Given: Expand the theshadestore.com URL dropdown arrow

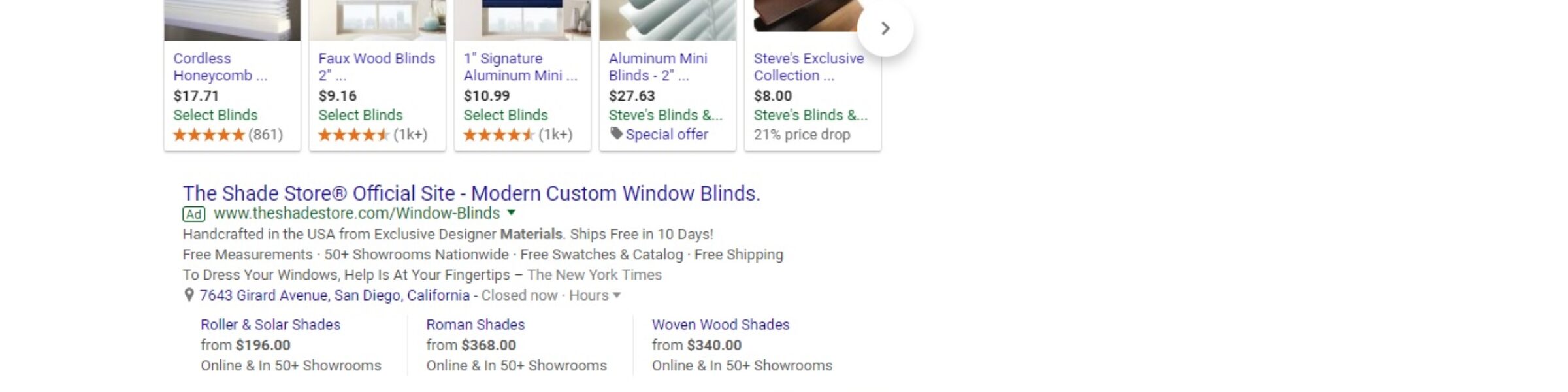Looking at the screenshot, I should pyautogui.click(x=512, y=212).
